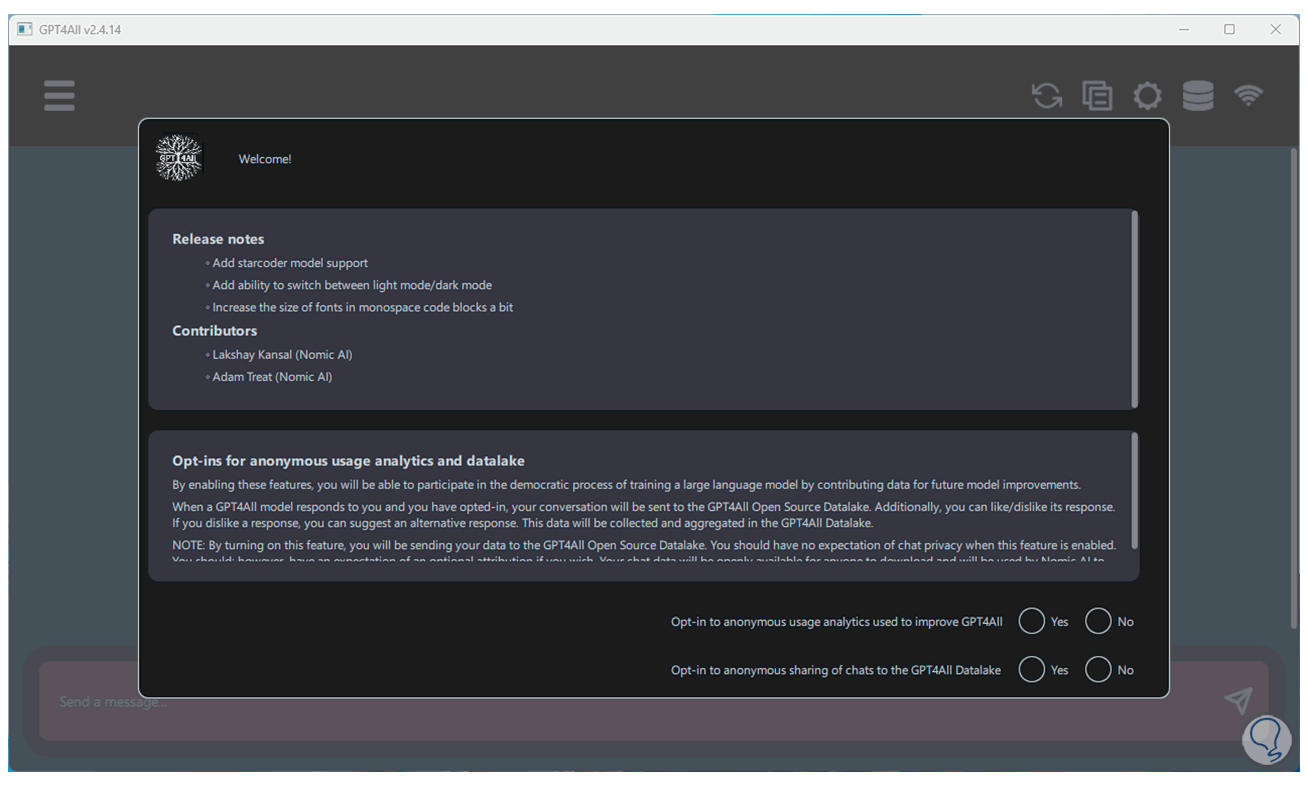1308x786 pixels.
Task: Click 'Add starcoder model support' note
Action: (290, 263)
